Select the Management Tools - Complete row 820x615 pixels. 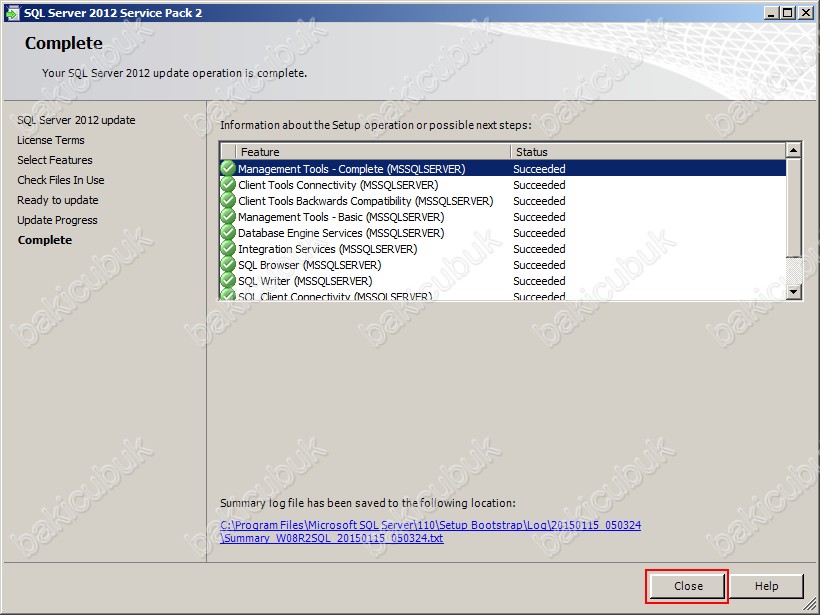(x=503, y=168)
